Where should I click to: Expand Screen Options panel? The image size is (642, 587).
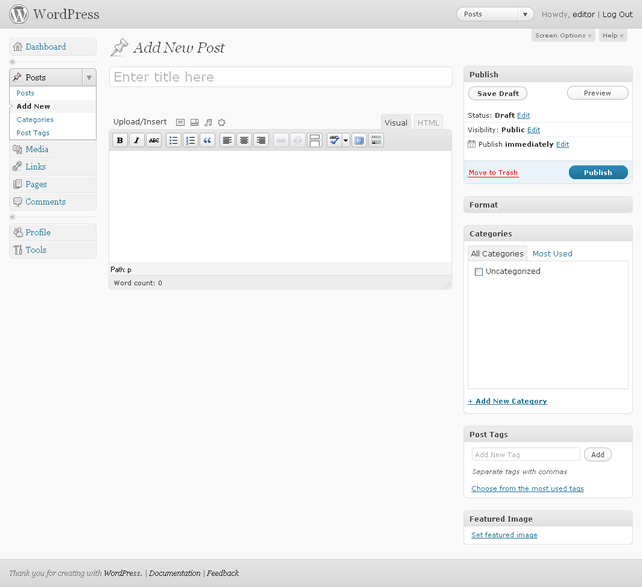(x=563, y=36)
